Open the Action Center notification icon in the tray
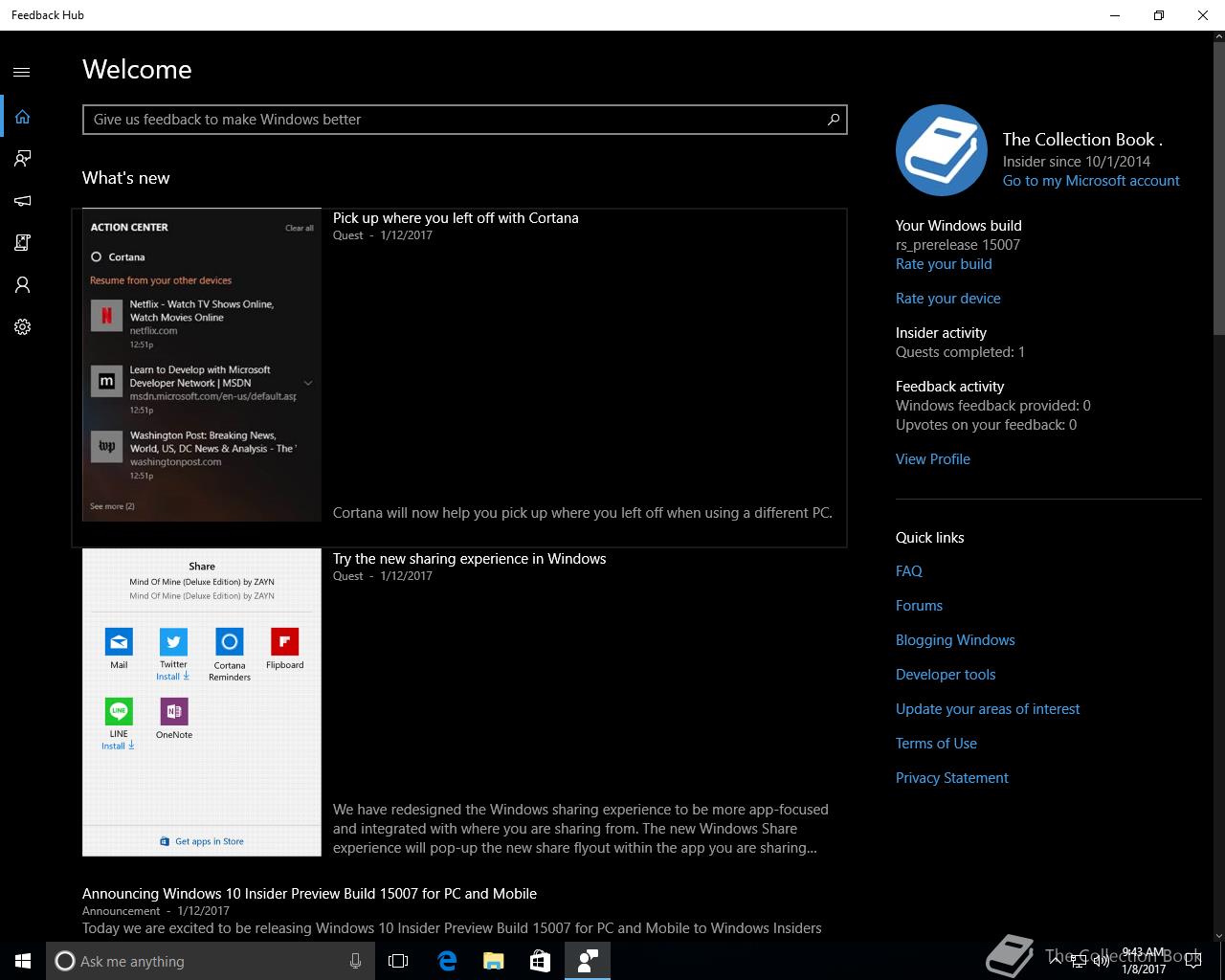The image size is (1225, 980). pyautogui.click(x=1192, y=961)
